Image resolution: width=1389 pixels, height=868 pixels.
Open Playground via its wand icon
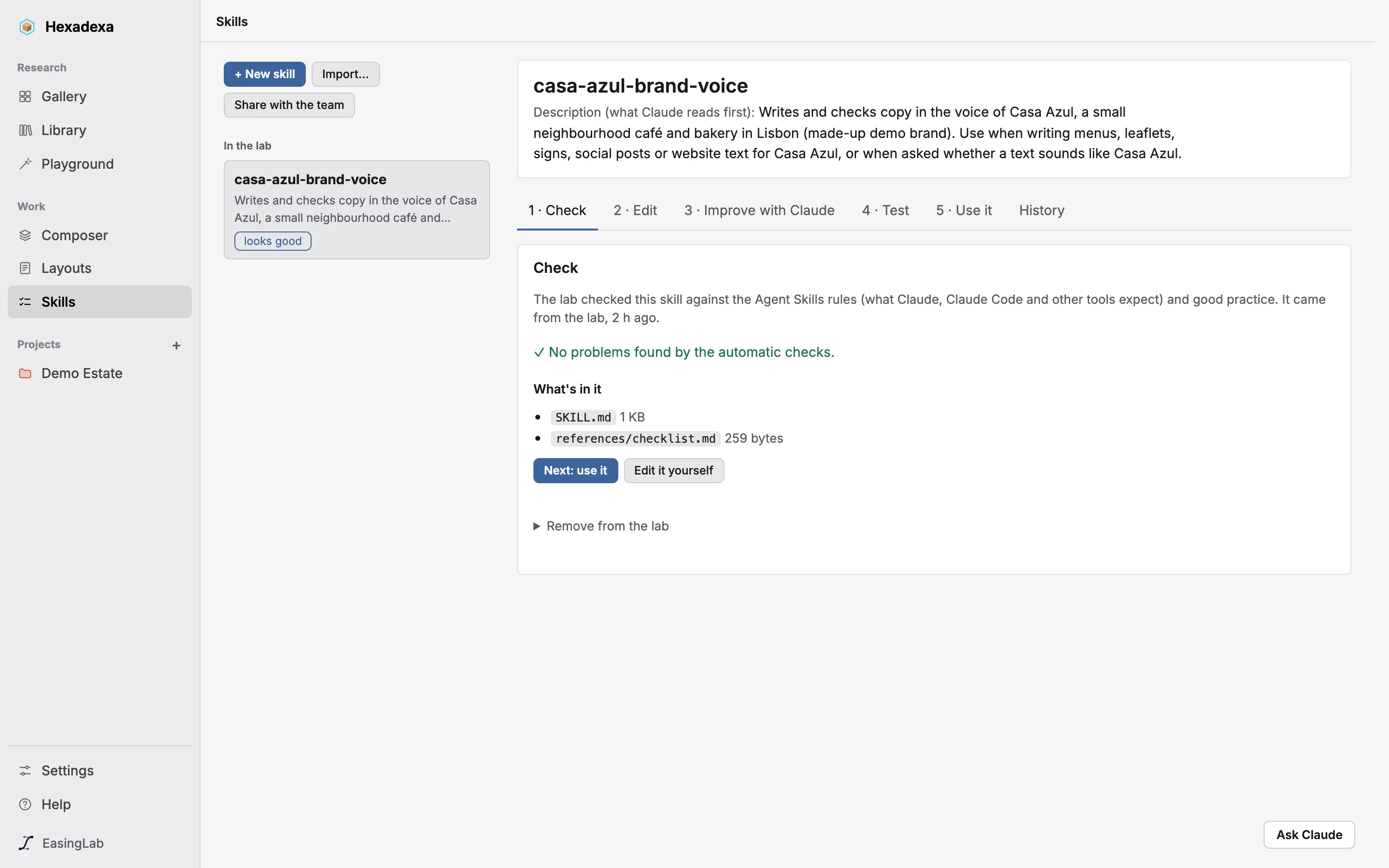[25, 164]
